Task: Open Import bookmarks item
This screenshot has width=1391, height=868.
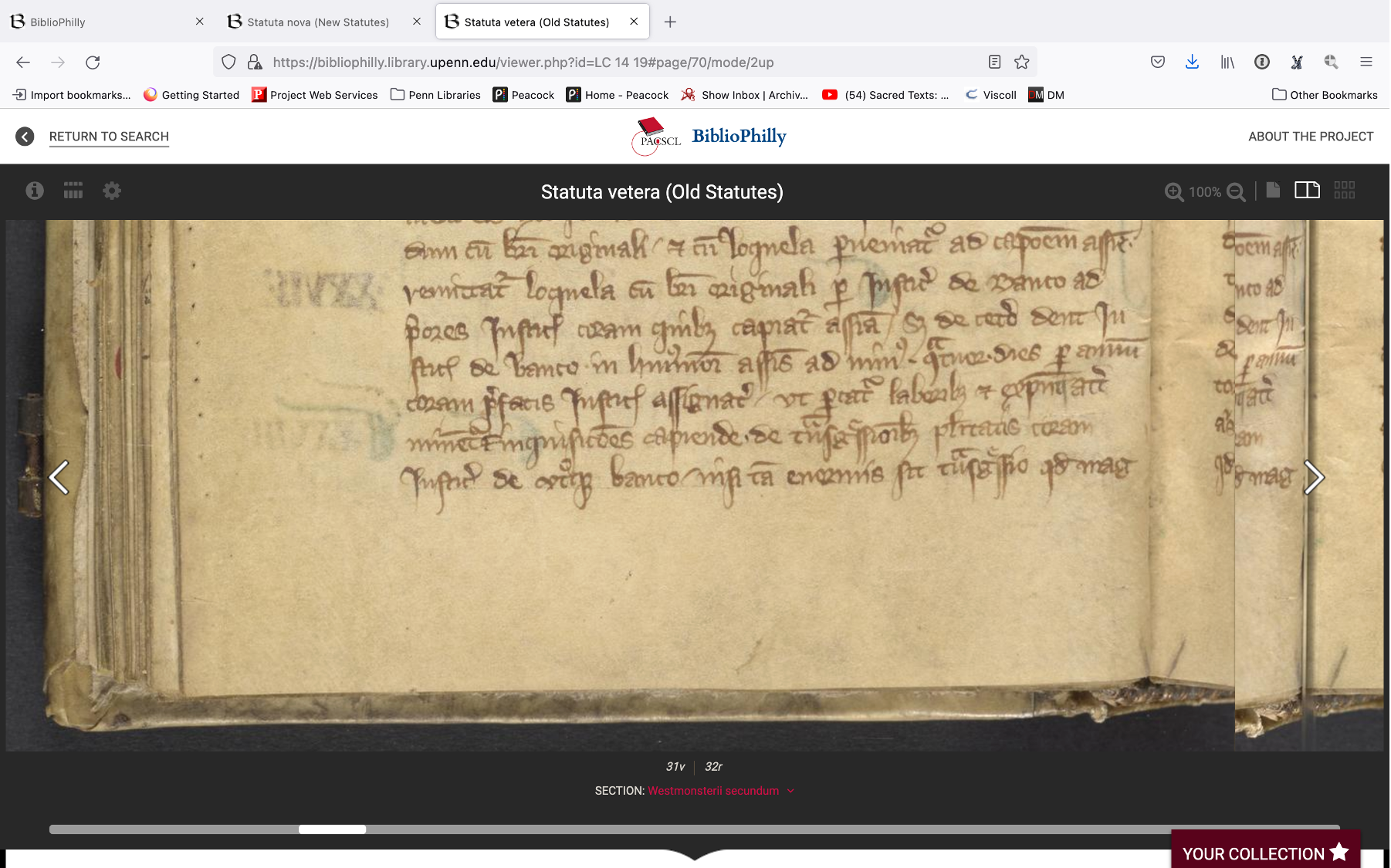Action: [x=72, y=95]
